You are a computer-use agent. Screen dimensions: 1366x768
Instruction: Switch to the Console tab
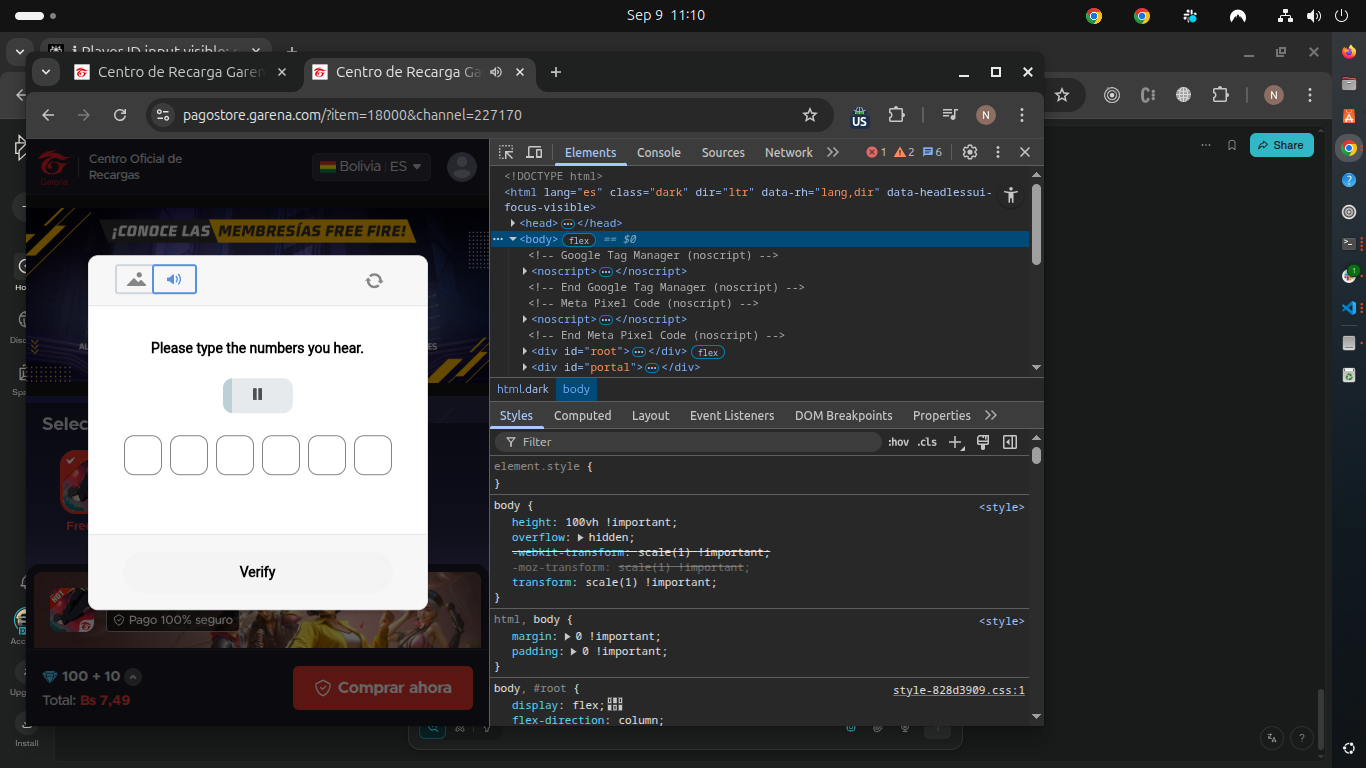(x=658, y=152)
